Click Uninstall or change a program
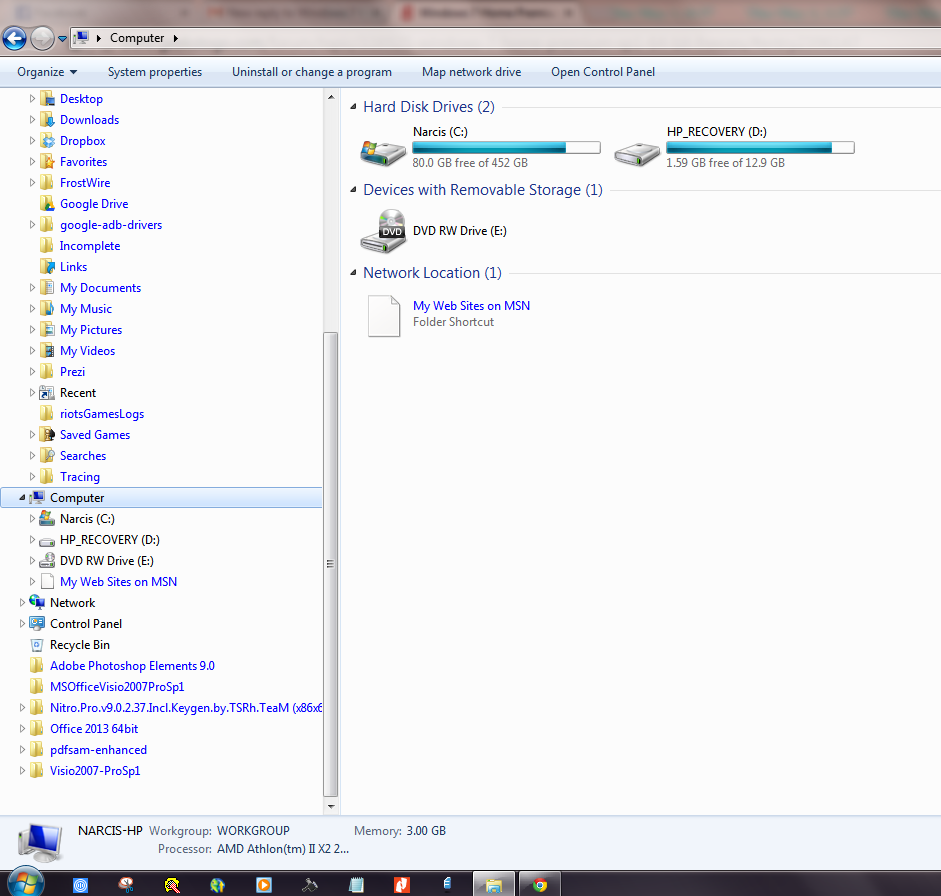Image resolution: width=941 pixels, height=896 pixels. pos(312,72)
